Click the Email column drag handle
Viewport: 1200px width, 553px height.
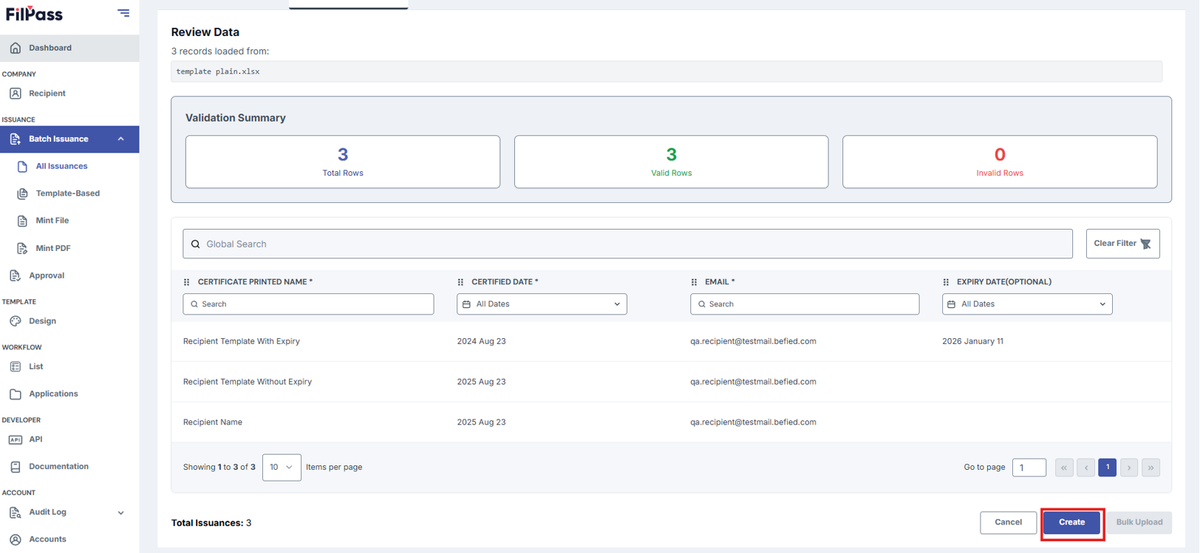tap(695, 282)
